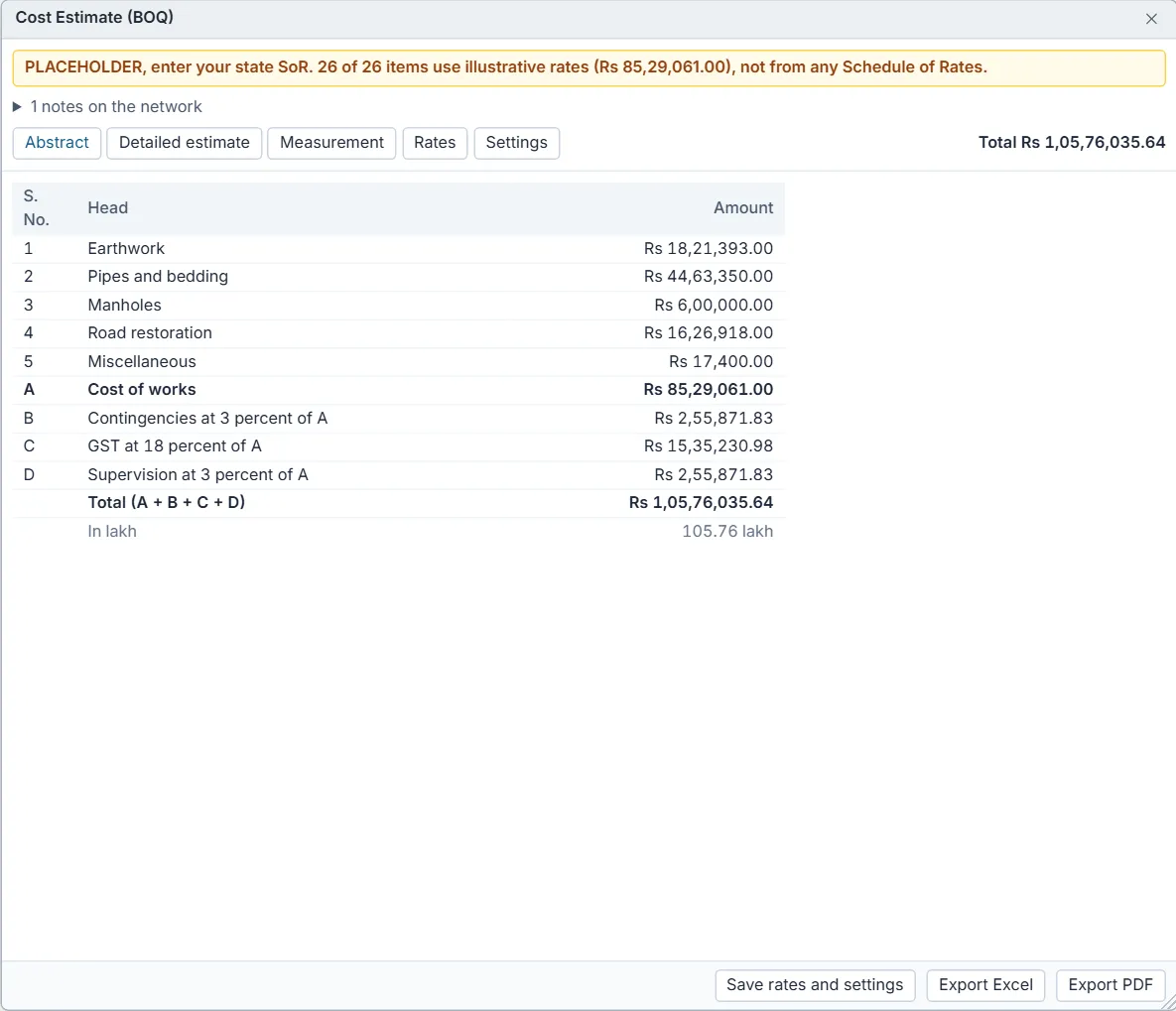This screenshot has height=1011, width=1176.
Task: Click the amount Rs 44,63,350.00
Action: 708,276
